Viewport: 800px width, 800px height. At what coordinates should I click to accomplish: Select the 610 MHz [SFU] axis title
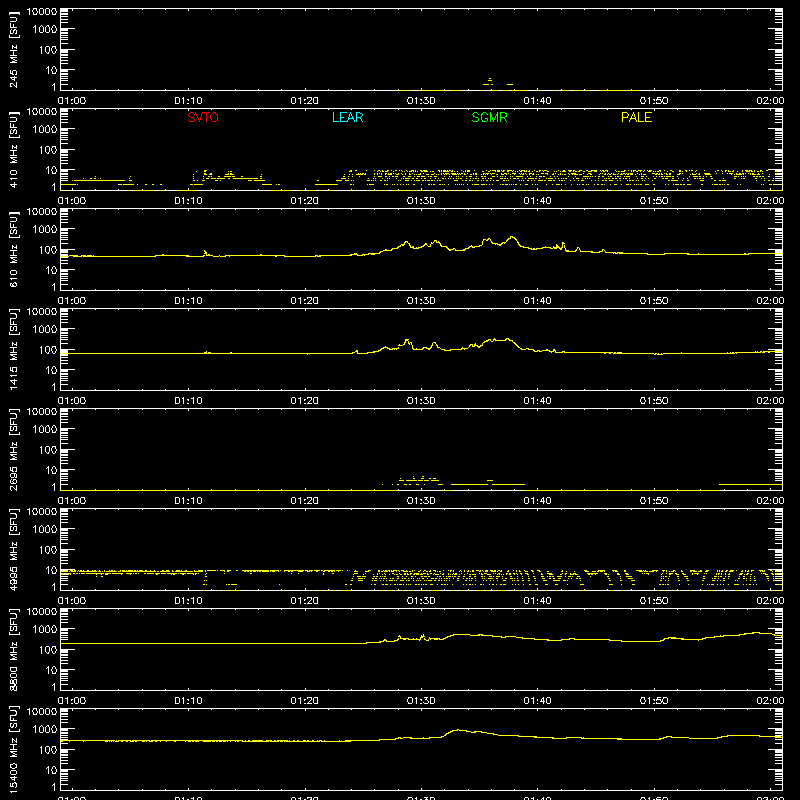point(13,249)
